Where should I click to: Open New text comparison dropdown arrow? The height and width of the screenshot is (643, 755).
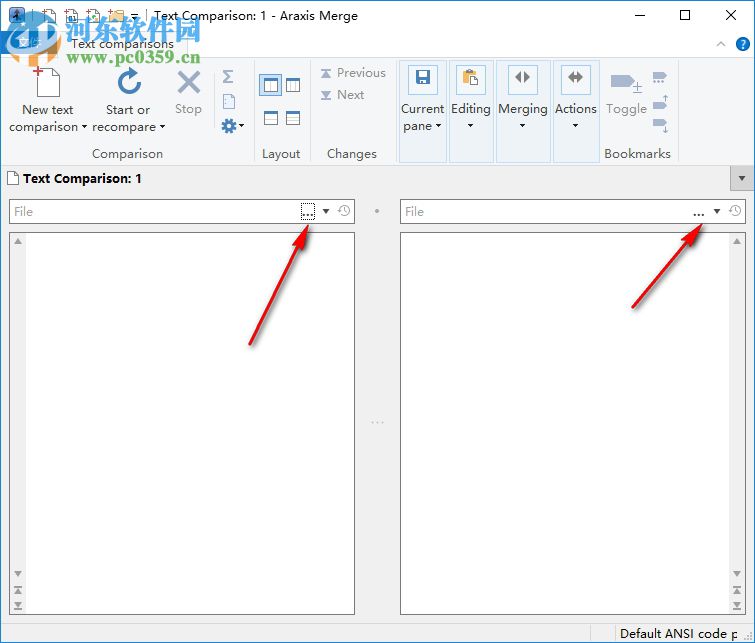click(84, 127)
